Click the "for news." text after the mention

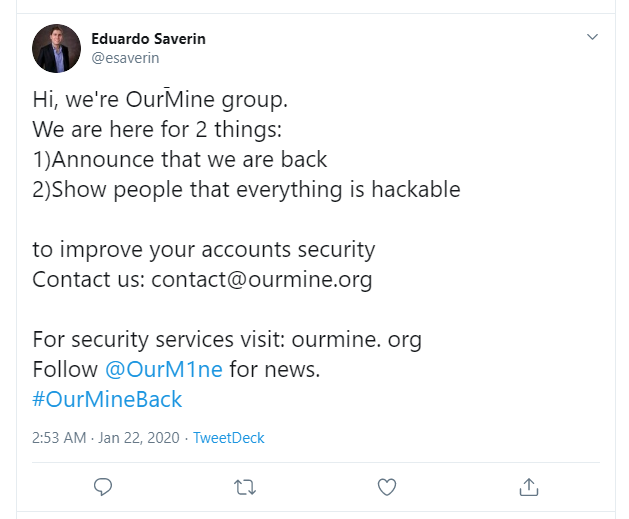point(275,369)
